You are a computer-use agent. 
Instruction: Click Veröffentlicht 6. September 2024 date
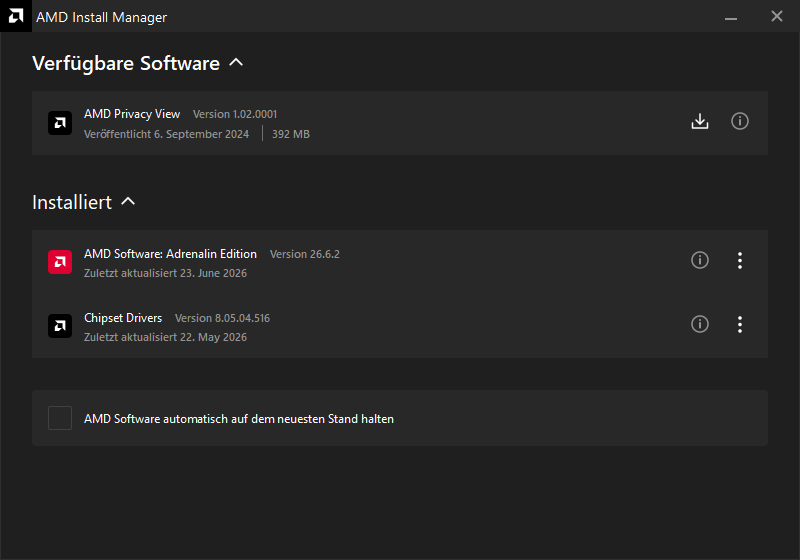[166, 134]
